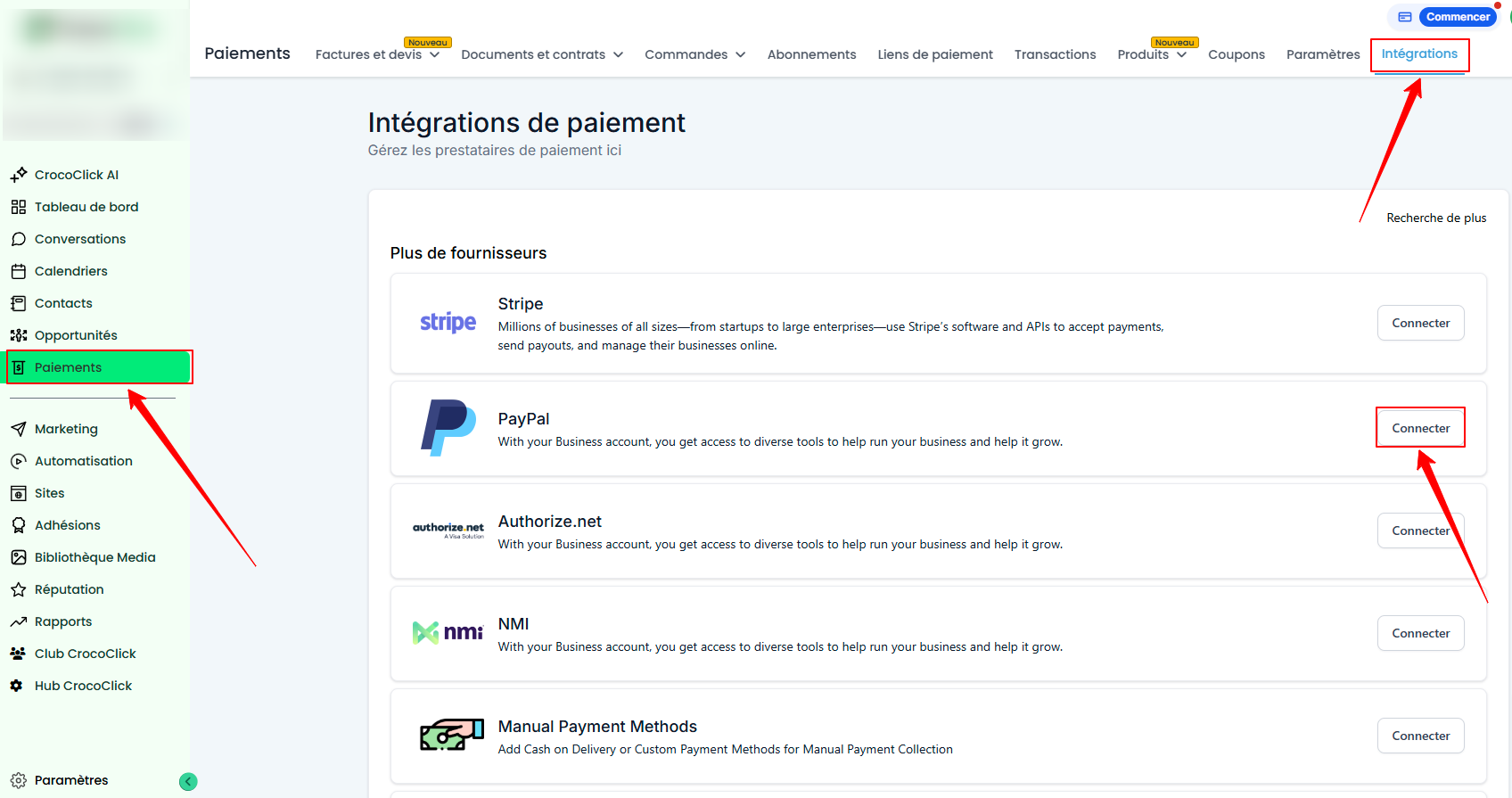The height and width of the screenshot is (798, 1512).
Task: Click the Réputation star icon
Action: pos(19,589)
